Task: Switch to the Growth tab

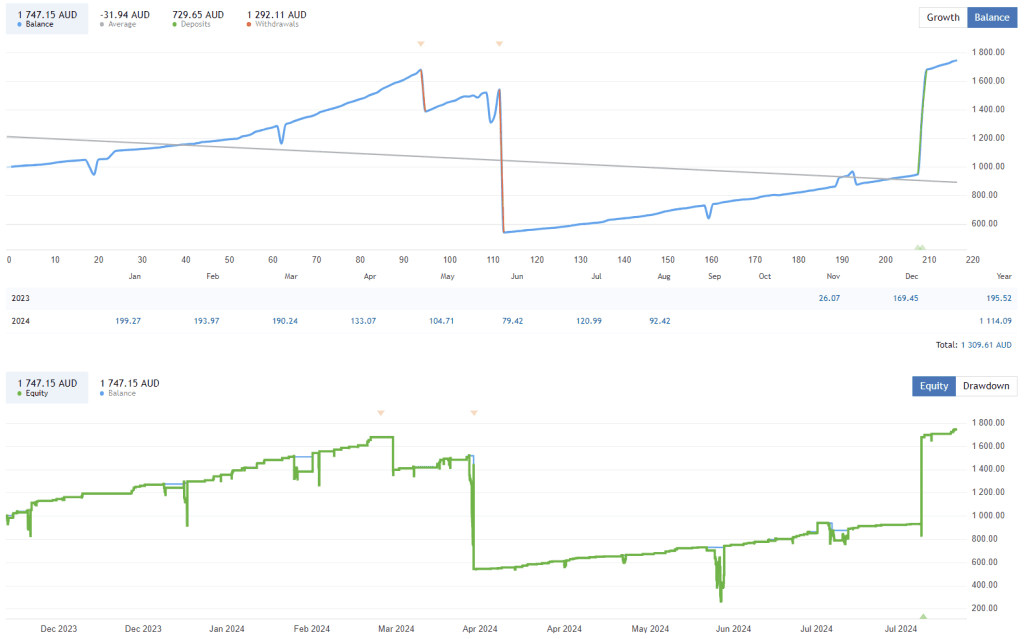Action: coord(942,17)
